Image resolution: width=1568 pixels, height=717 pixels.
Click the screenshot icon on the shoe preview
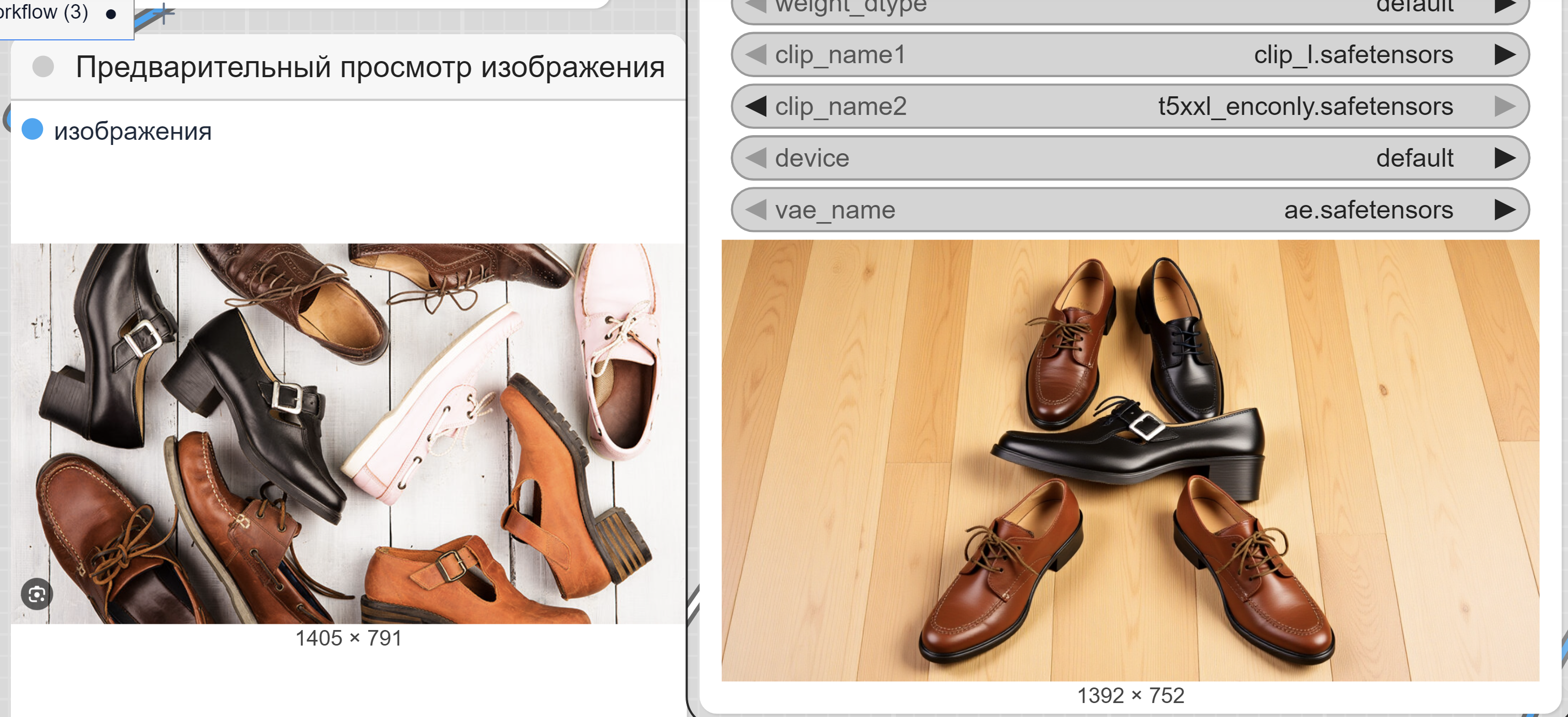point(37,594)
